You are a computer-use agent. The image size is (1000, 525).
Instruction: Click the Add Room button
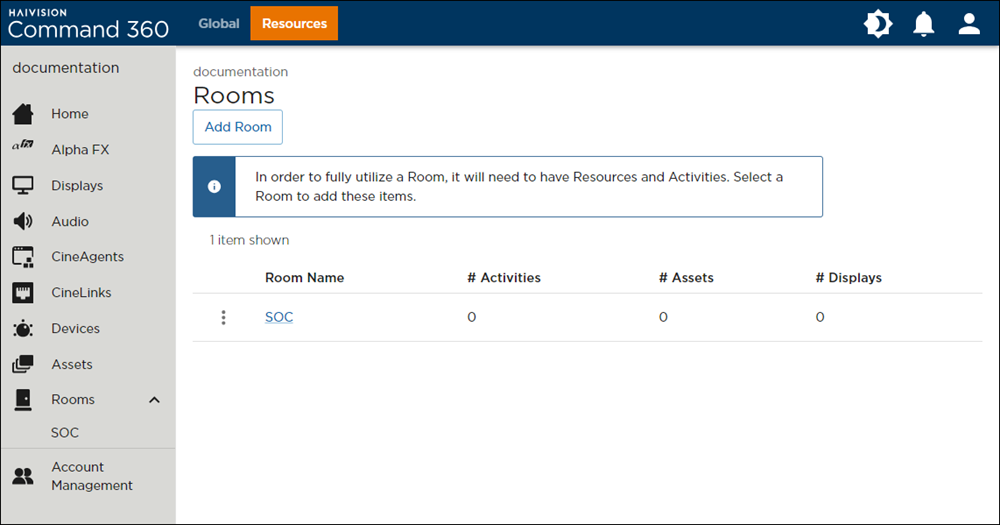pos(238,127)
